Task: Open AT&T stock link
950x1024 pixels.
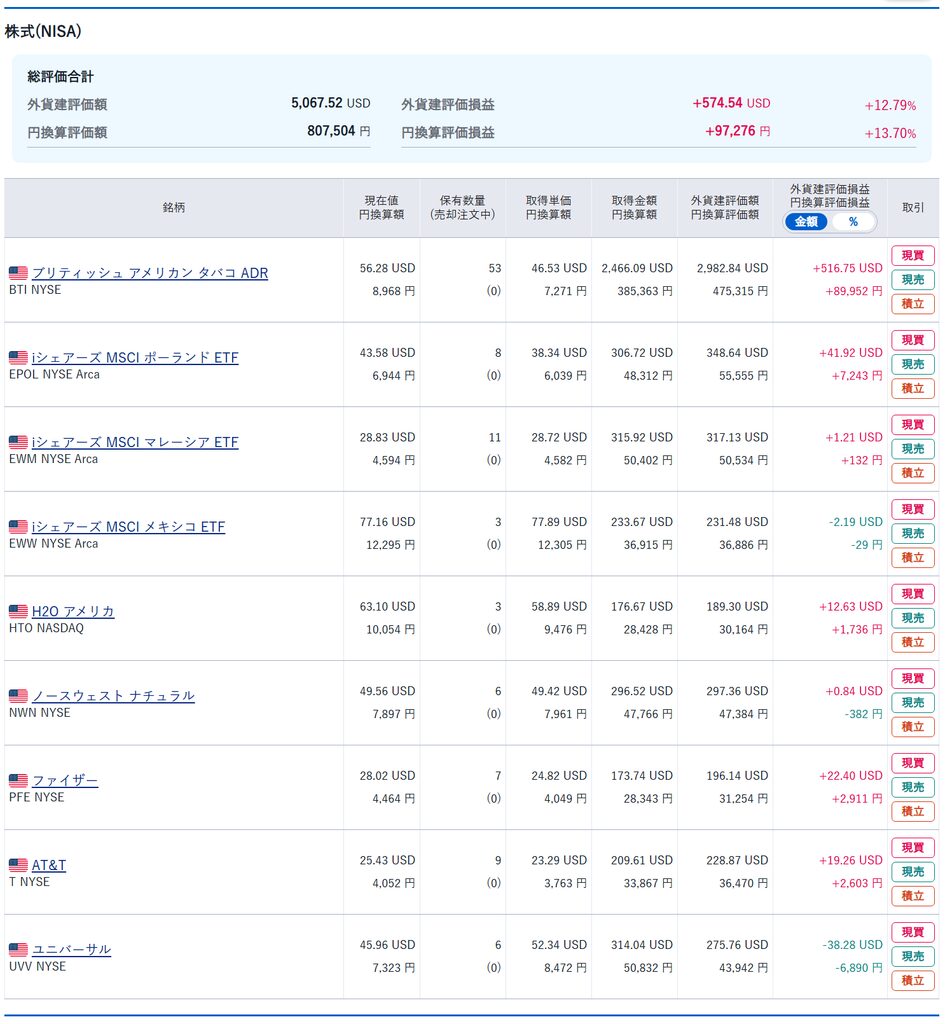Action: point(49,865)
